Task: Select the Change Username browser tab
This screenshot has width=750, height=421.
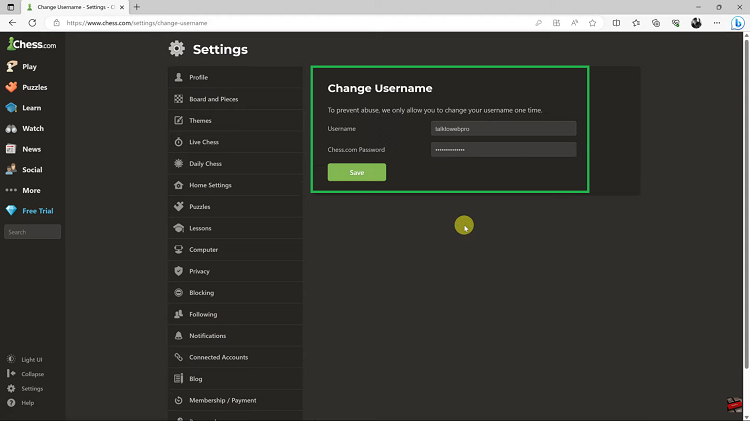Action: (76, 7)
